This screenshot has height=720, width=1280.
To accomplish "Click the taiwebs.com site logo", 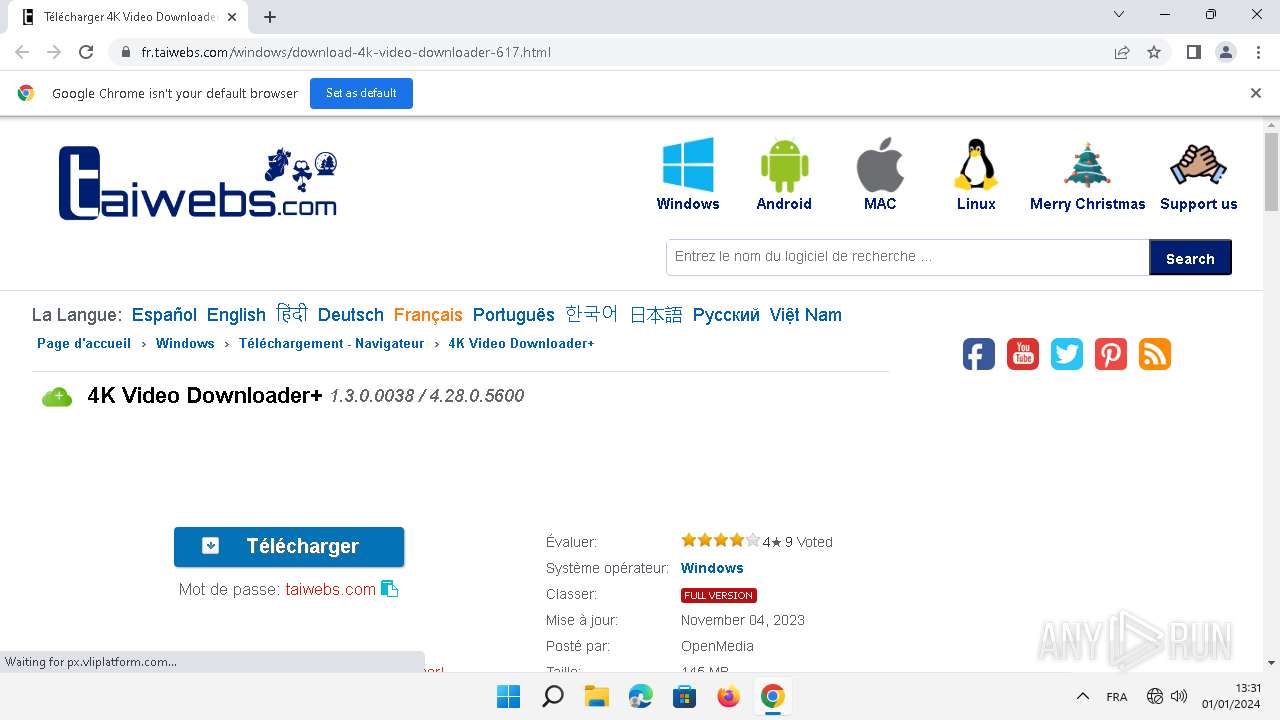I will pyautogui.click(x=198, y=183).
